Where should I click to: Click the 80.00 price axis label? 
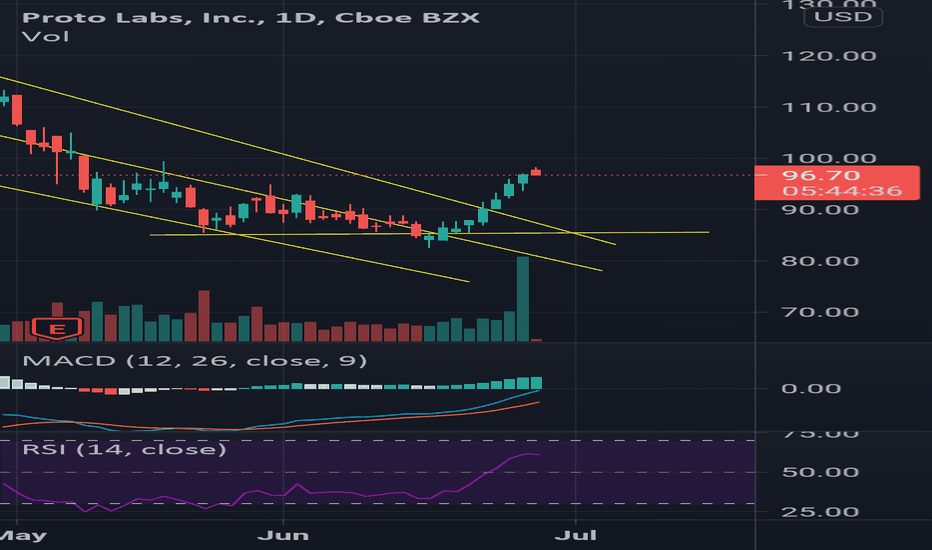[820, 261]
